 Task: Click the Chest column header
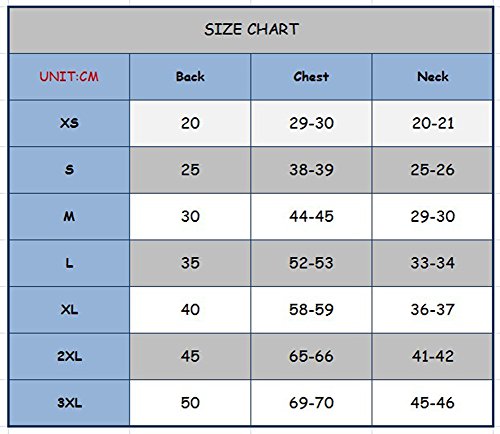click(x=311, y=77)
